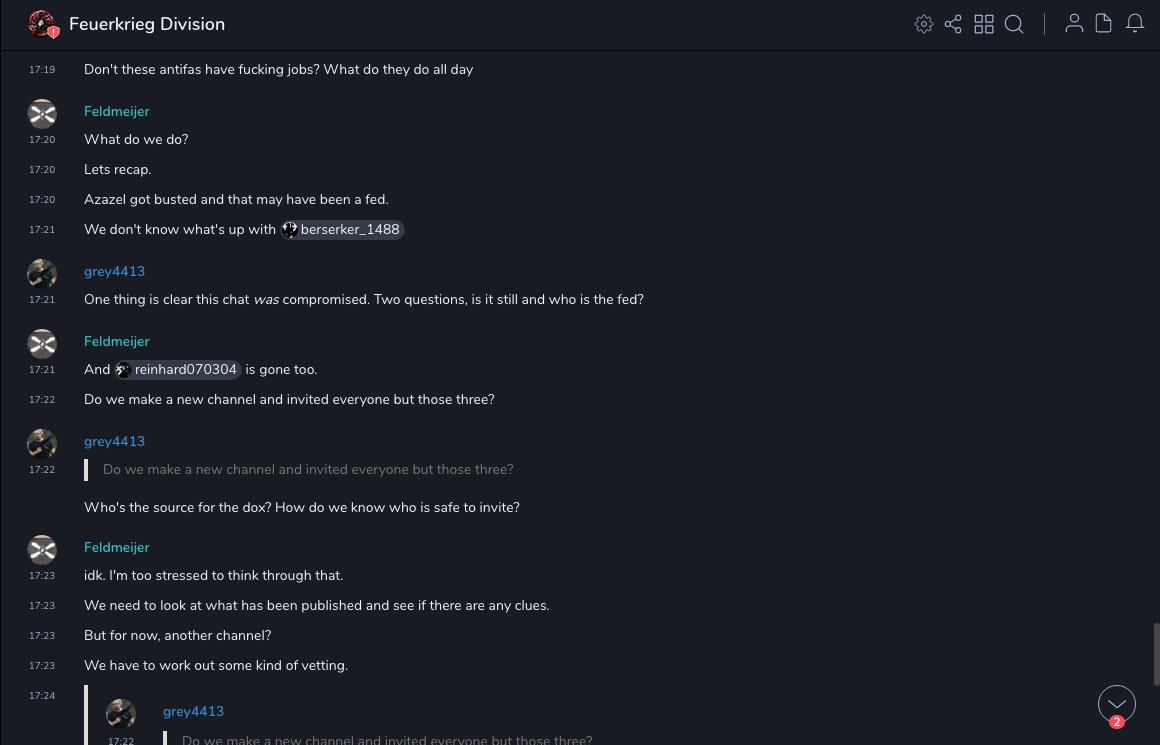Click the vertical scrollbar thumb
This screenshot has height=745, width=1160.
pos(1156,653)
